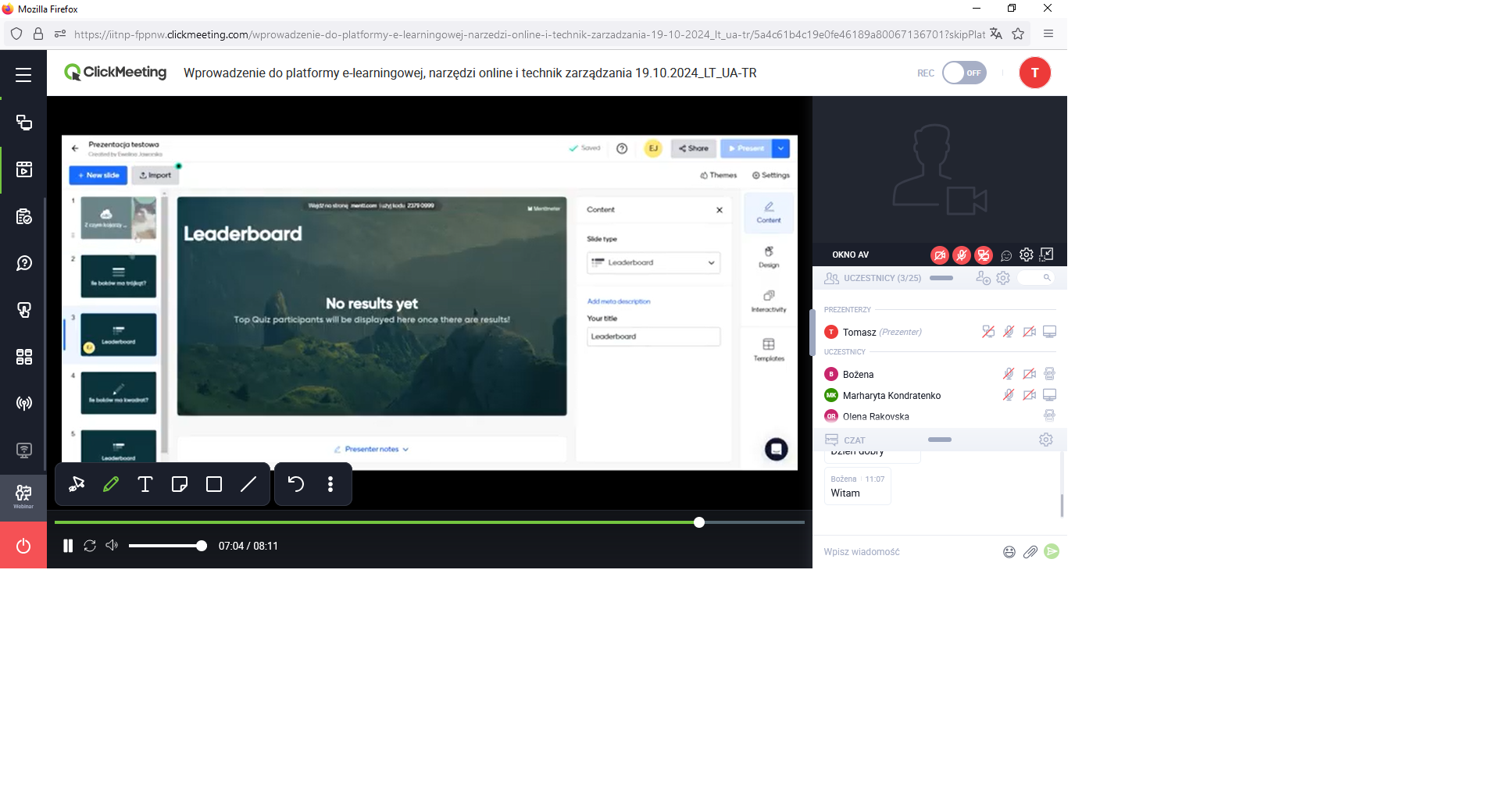Image resolution: width=1500 pixels, height=812 pixels.
Task: Click the Settings option in presentation
Action: 771,176
